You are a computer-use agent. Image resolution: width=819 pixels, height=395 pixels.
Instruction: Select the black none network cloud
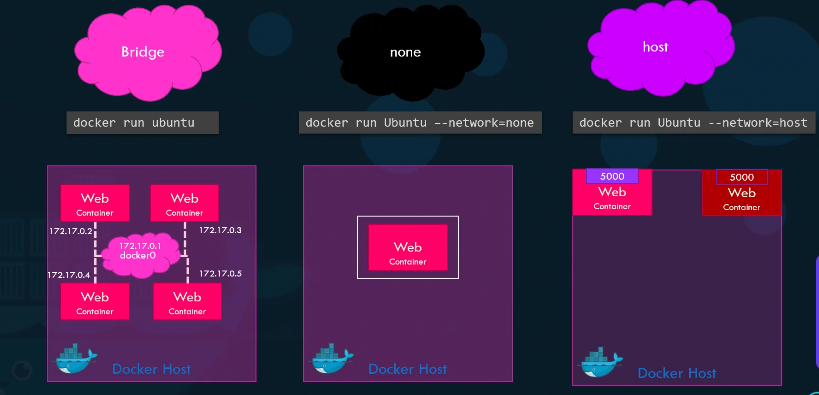(411, 53)
